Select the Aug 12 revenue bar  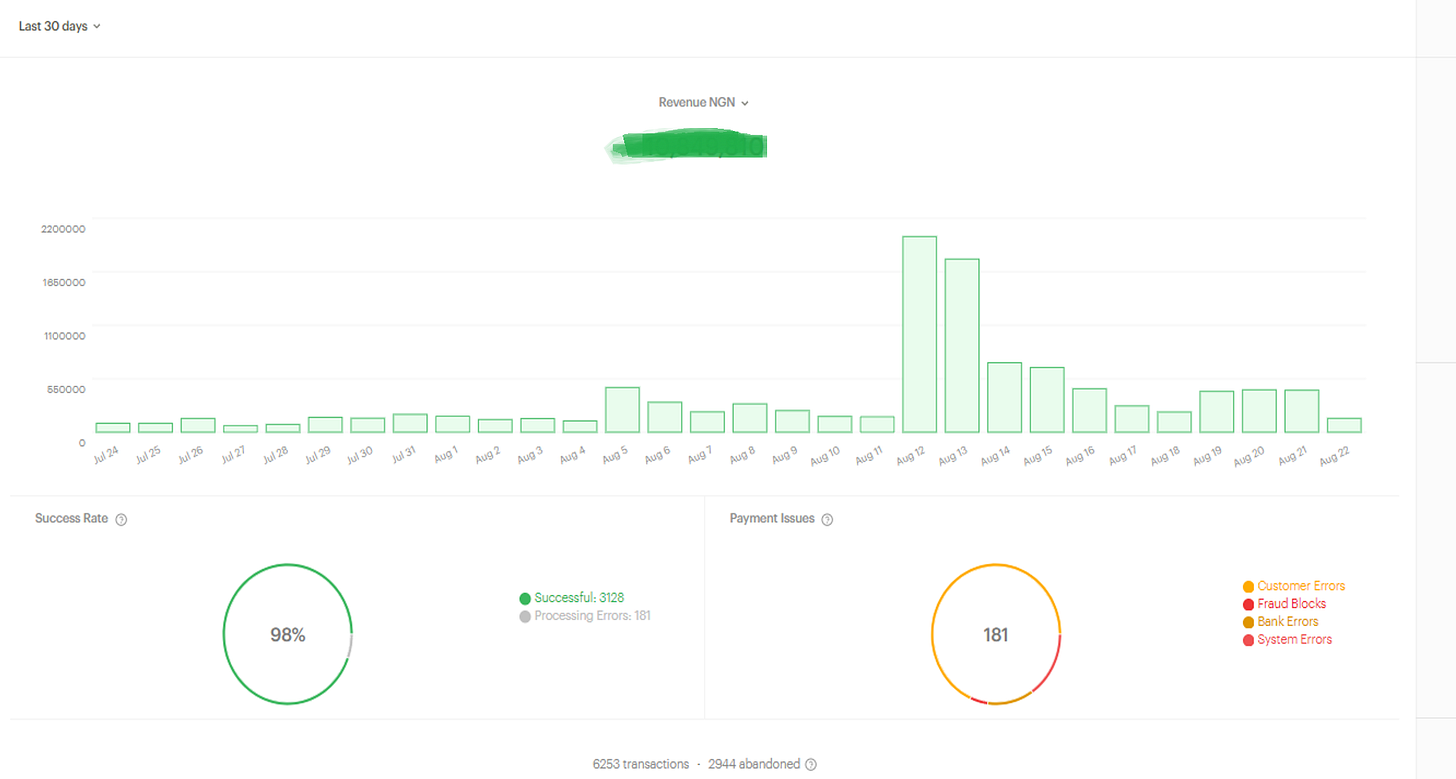[920, 334]
